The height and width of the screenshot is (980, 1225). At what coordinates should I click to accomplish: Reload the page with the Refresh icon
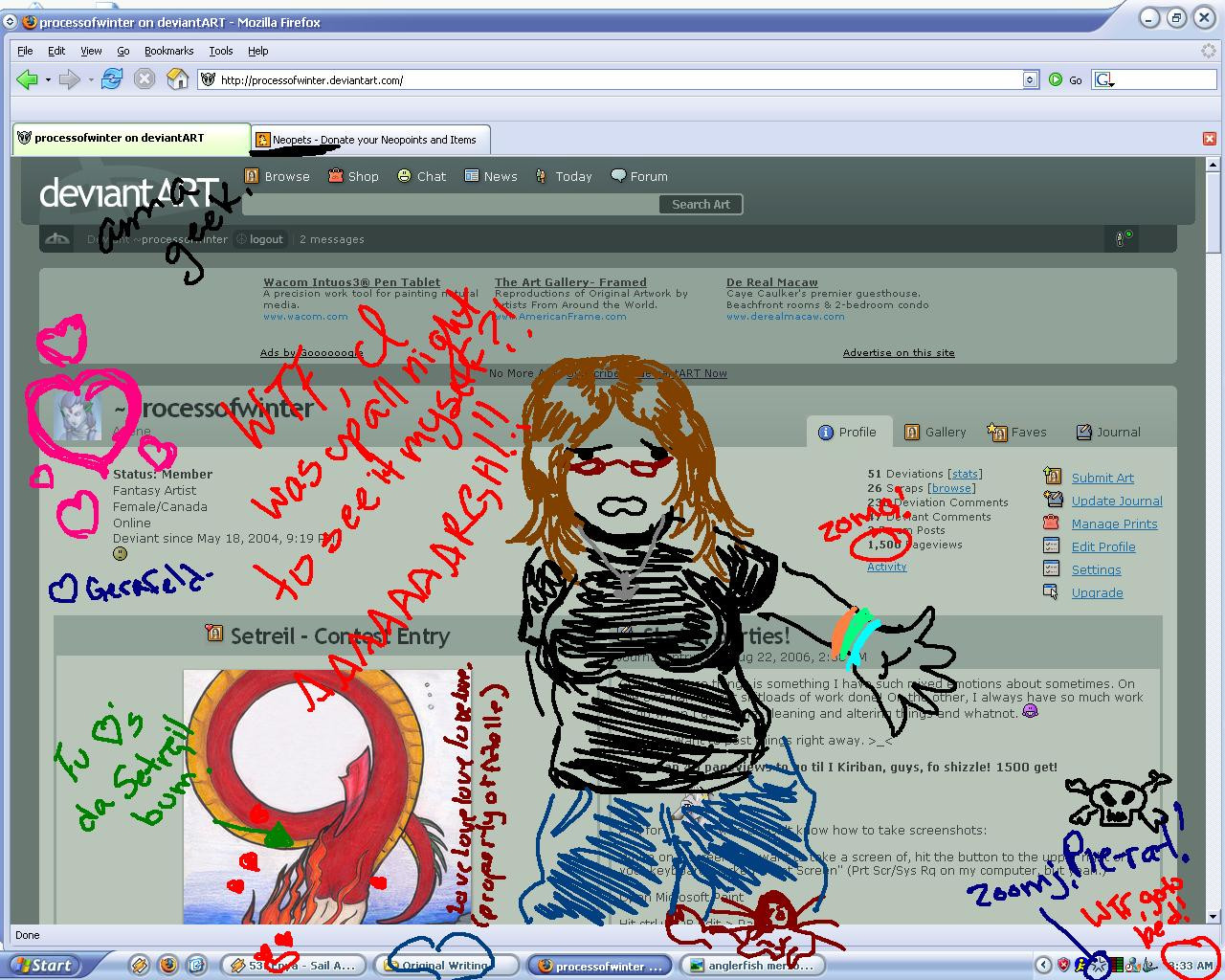click(112, 79)
